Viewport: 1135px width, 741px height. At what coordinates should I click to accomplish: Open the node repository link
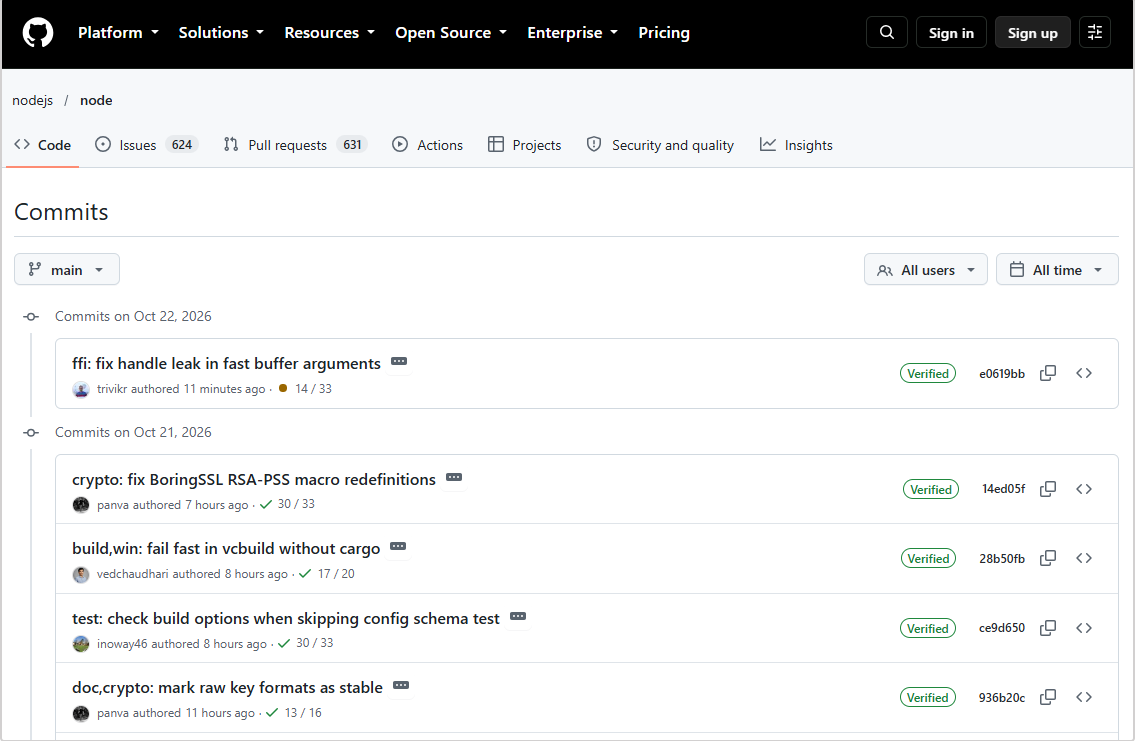pos(96,101)
